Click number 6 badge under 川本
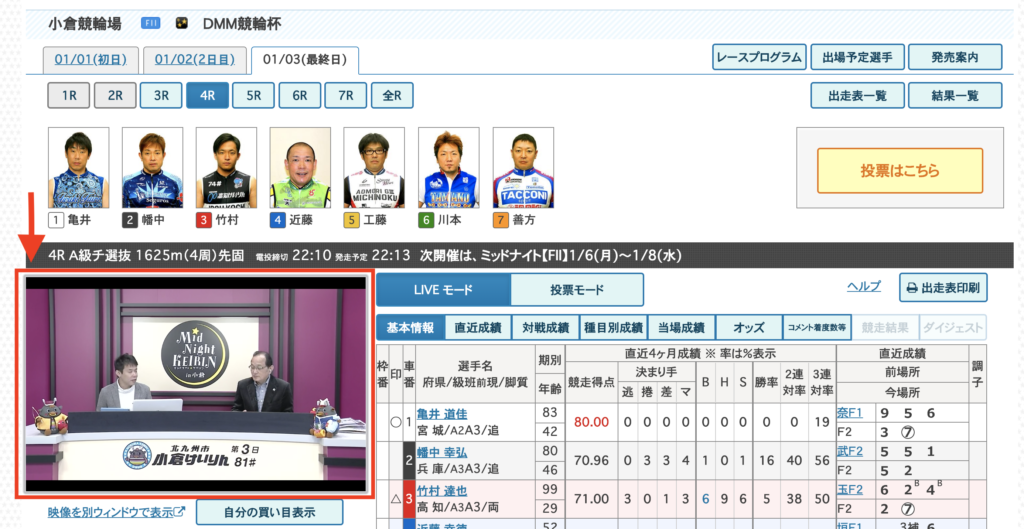 point(426,220)
